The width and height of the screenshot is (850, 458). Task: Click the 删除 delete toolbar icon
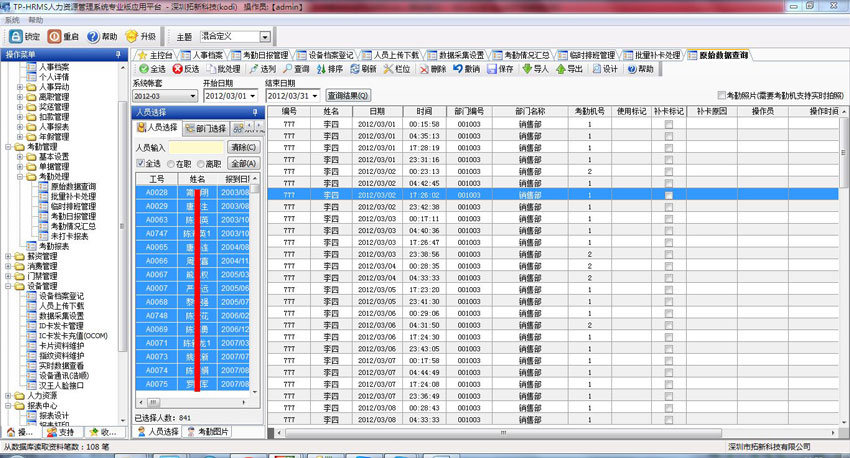pos(424,69)
